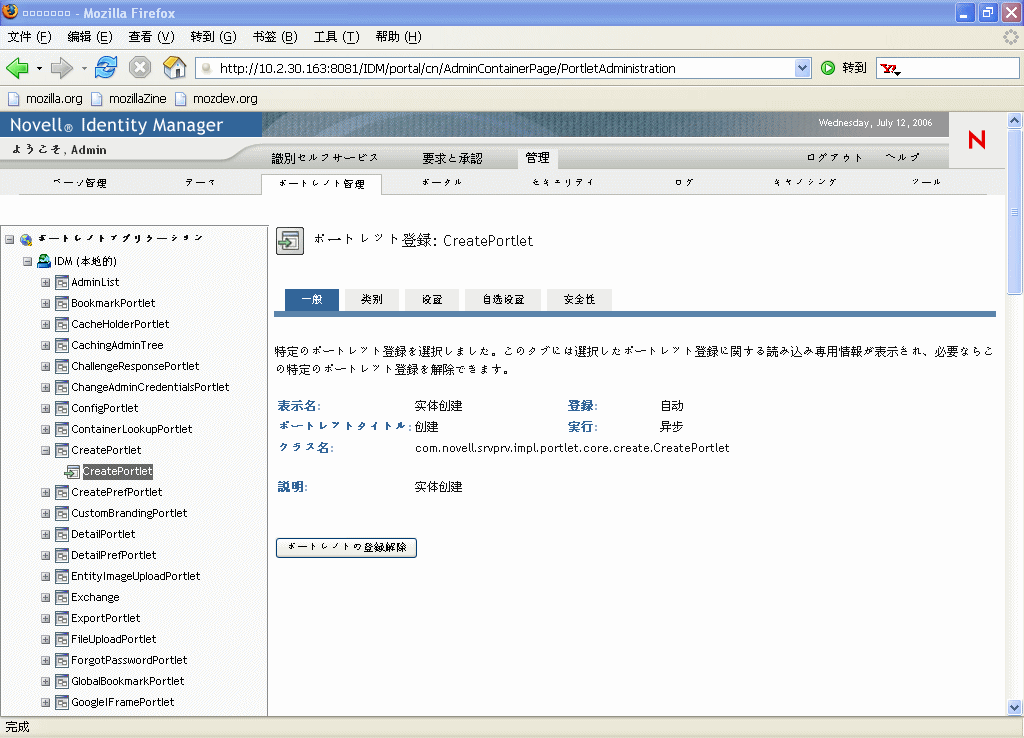
Task: Expand the ChallengeResponsePortlet node
Action: pyautogui.click(x=46, y=366)
